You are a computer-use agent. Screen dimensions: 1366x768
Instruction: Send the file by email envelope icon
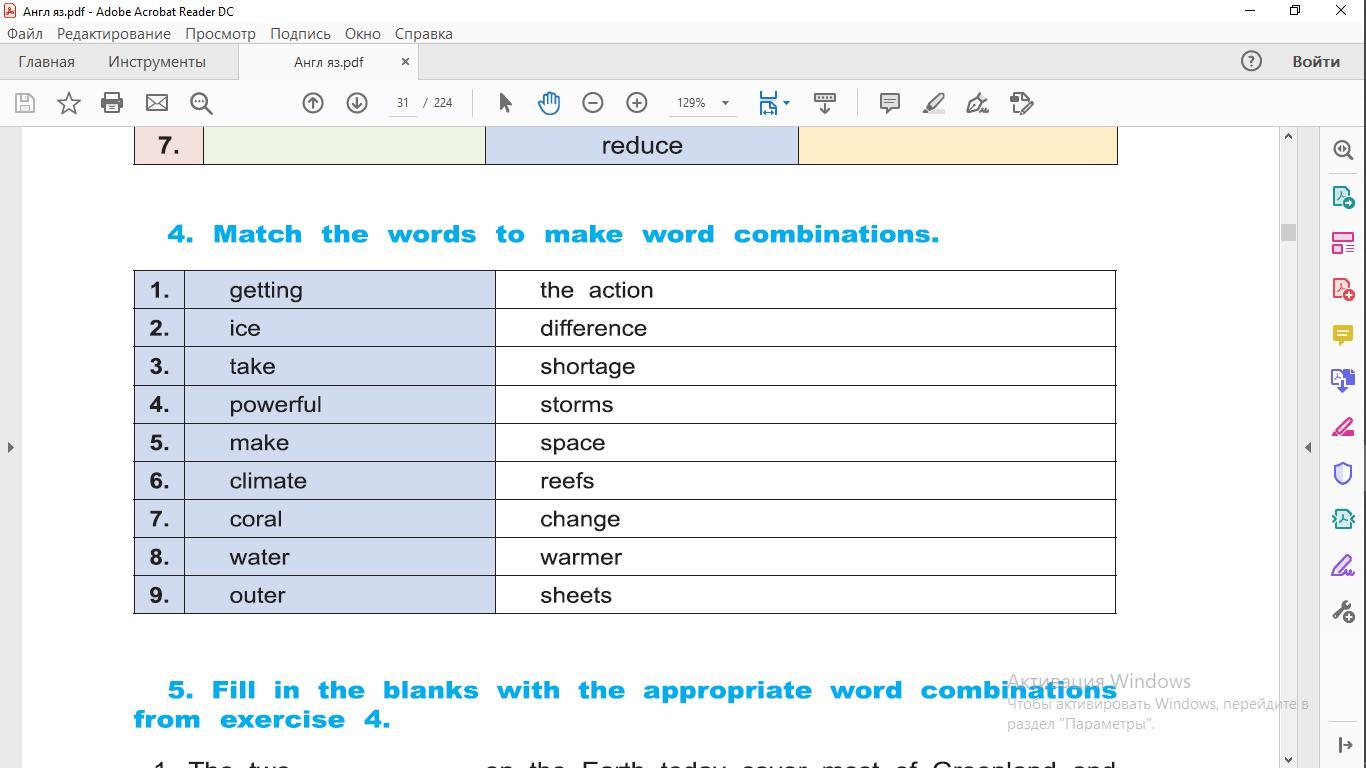[x=157, y=103]
